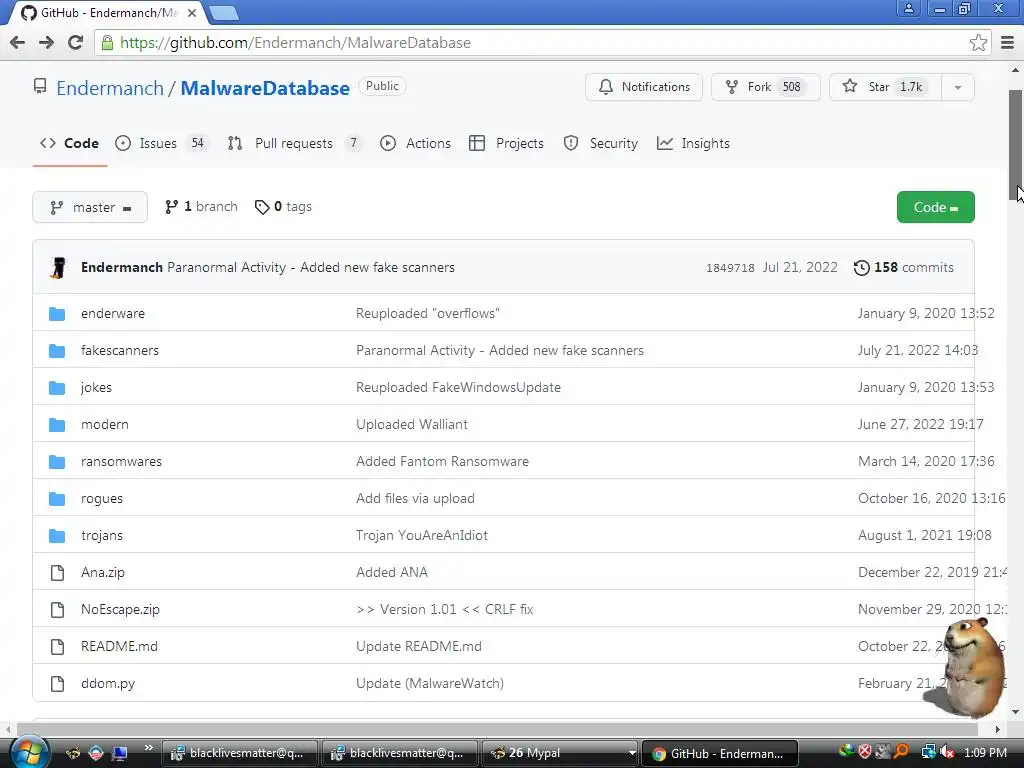Click the 1:09 PM system clock
Viewport: 1024px width, 768px height.
(985, 753)
